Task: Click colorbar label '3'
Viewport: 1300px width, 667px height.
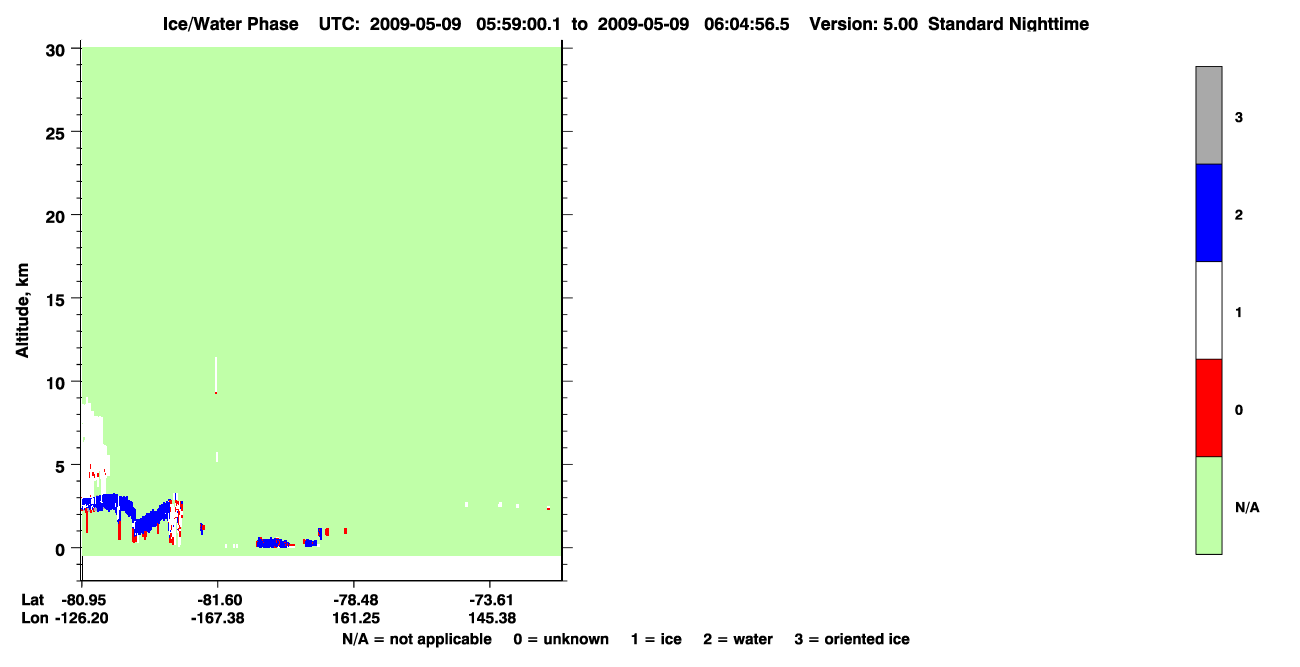Action: point(1239,117)
